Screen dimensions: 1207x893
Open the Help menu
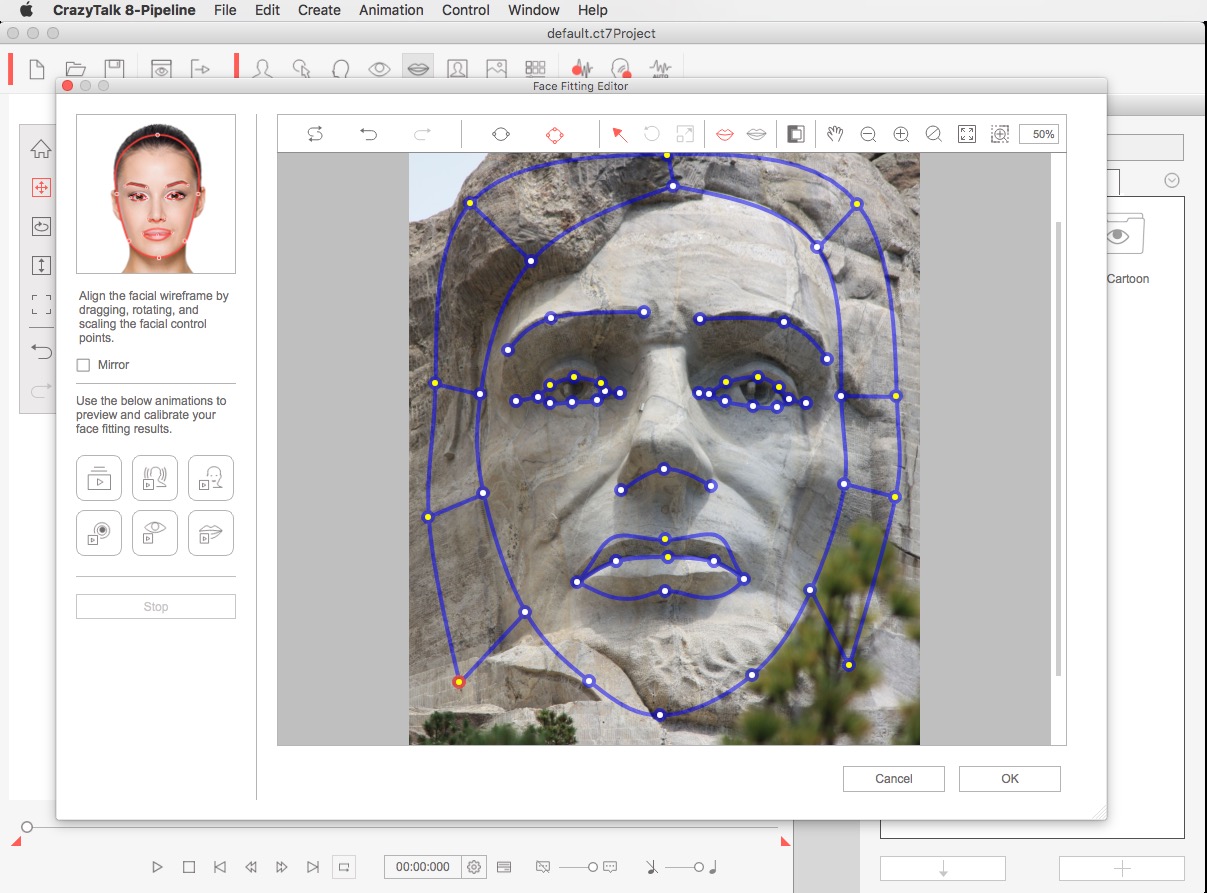(593, 10)
